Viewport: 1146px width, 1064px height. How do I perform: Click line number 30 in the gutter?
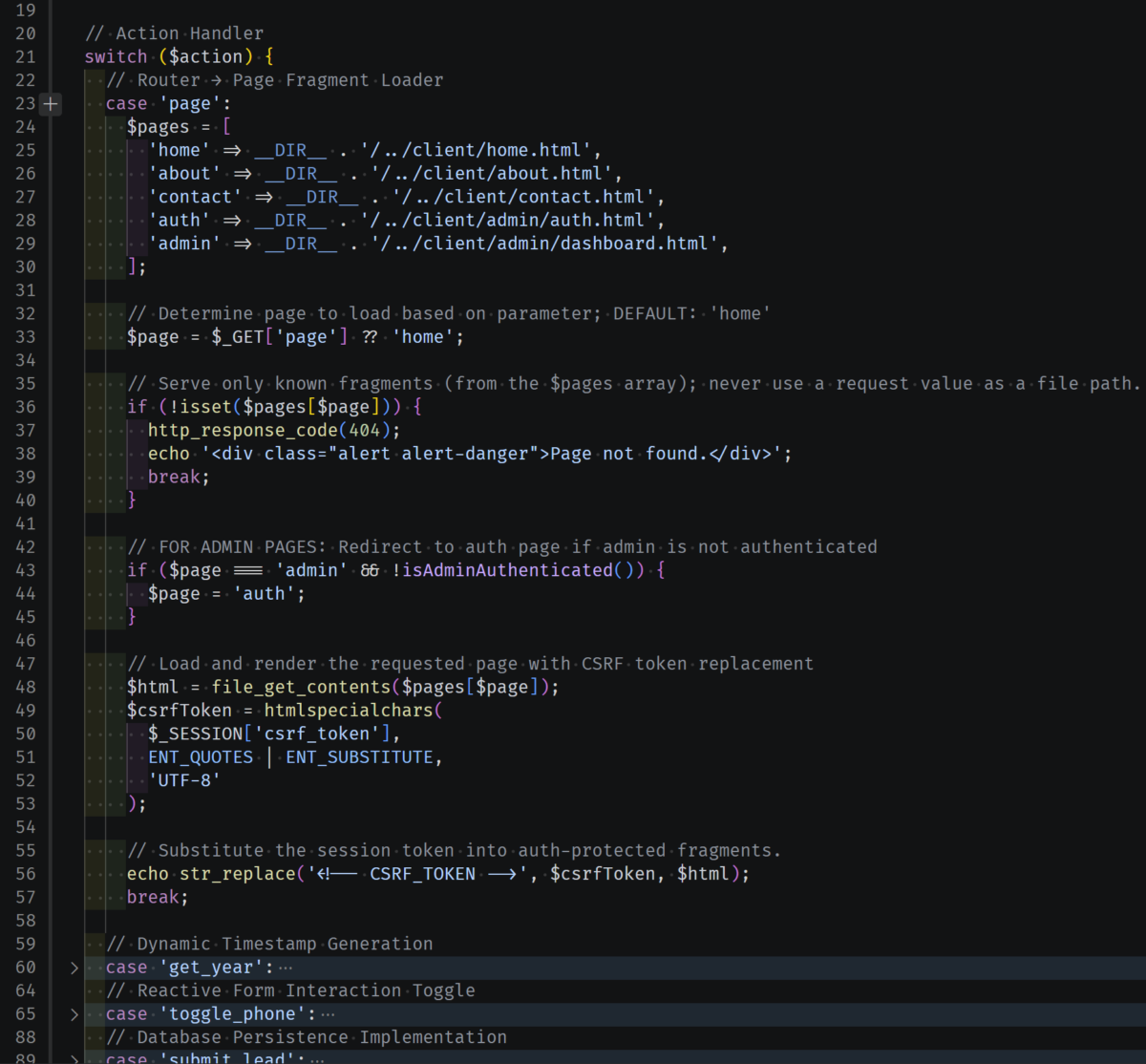tap(25, 267)
